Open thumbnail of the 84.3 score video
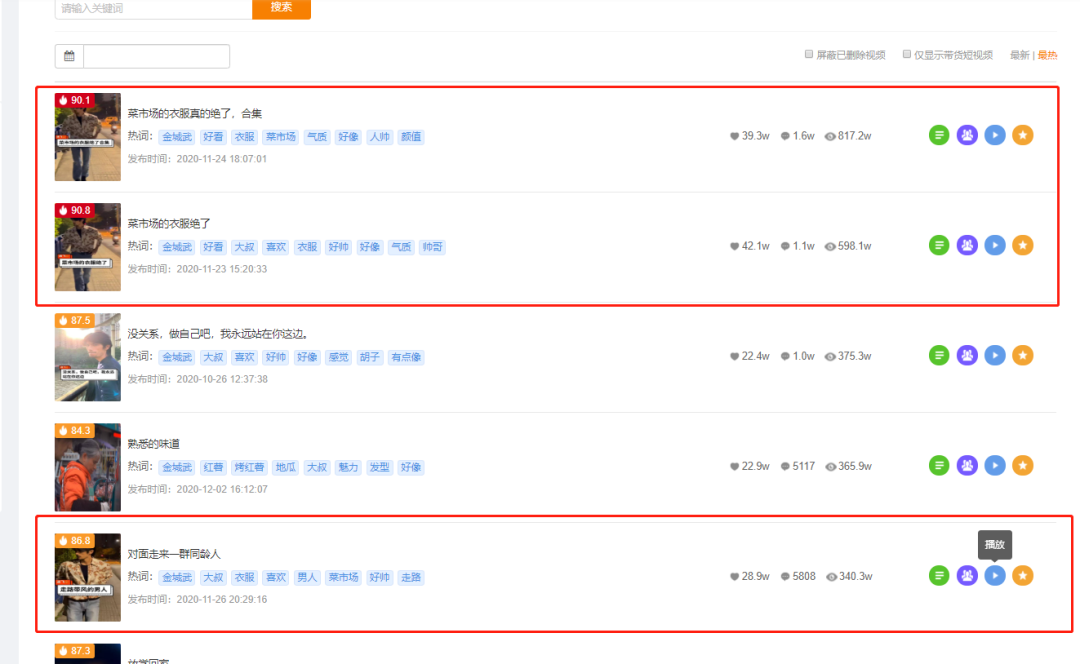This screenshot has width=1080, height=664. coord(87,468)
